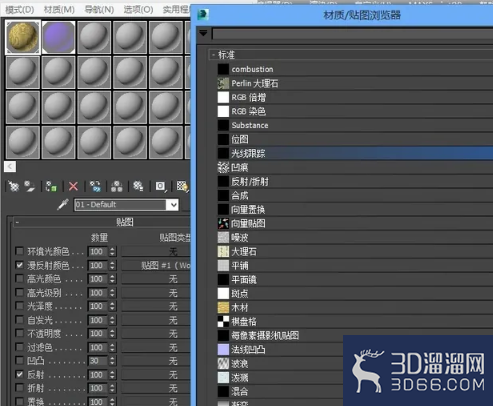
Task: Enable the 高光级别 map checkbox
Action: click(x=19, y=292)
